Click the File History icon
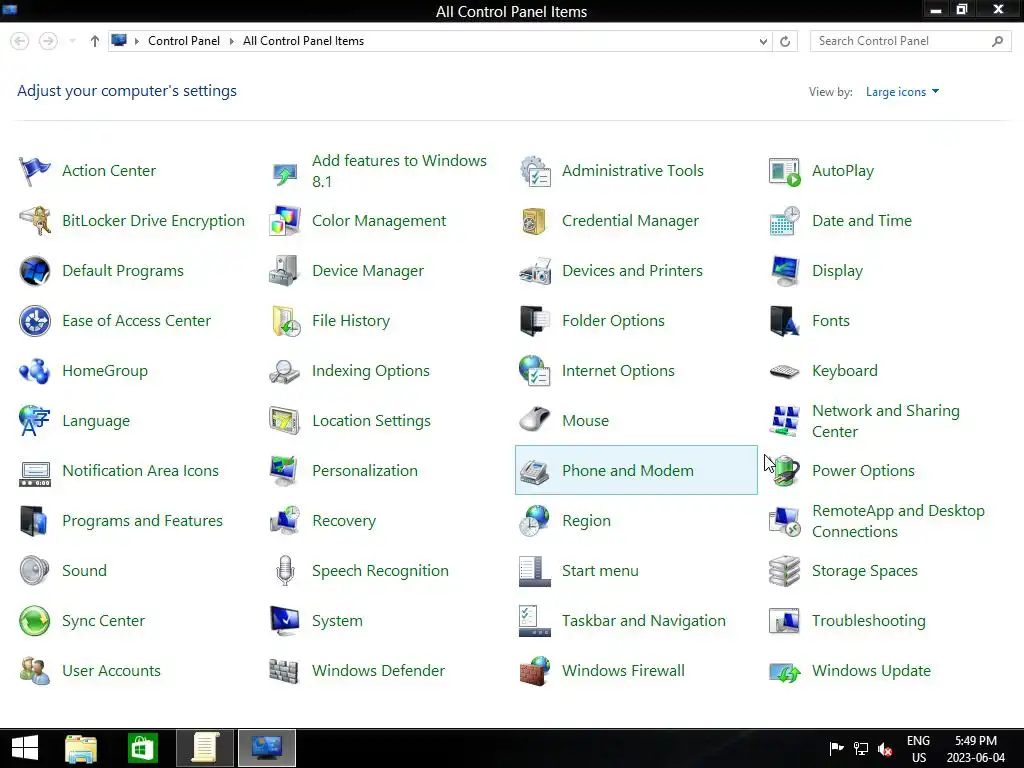Viewport: 1024px width, 768px height. tap(285, 321)
